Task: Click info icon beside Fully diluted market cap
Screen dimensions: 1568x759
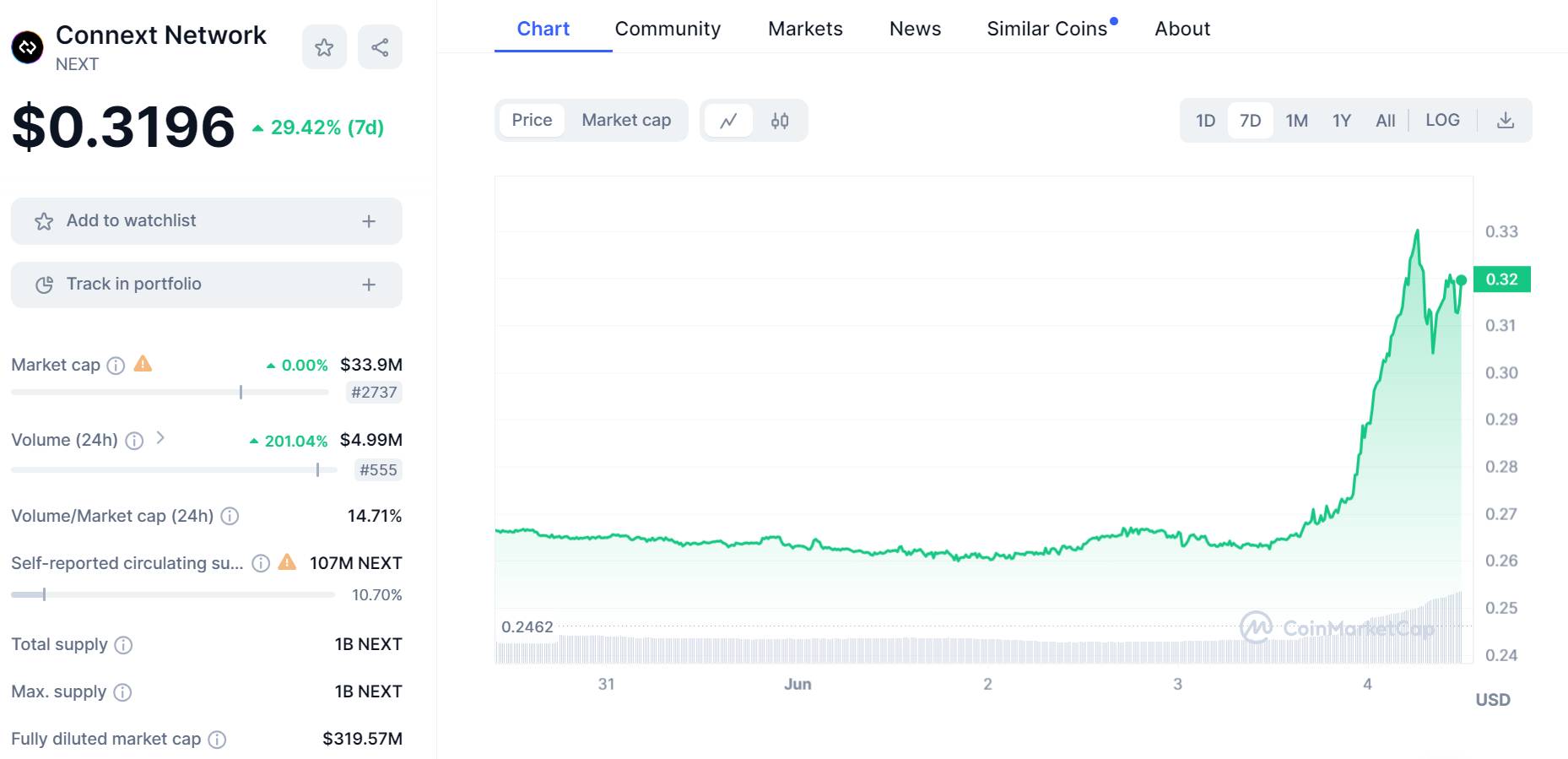Action: click(217, 740)
